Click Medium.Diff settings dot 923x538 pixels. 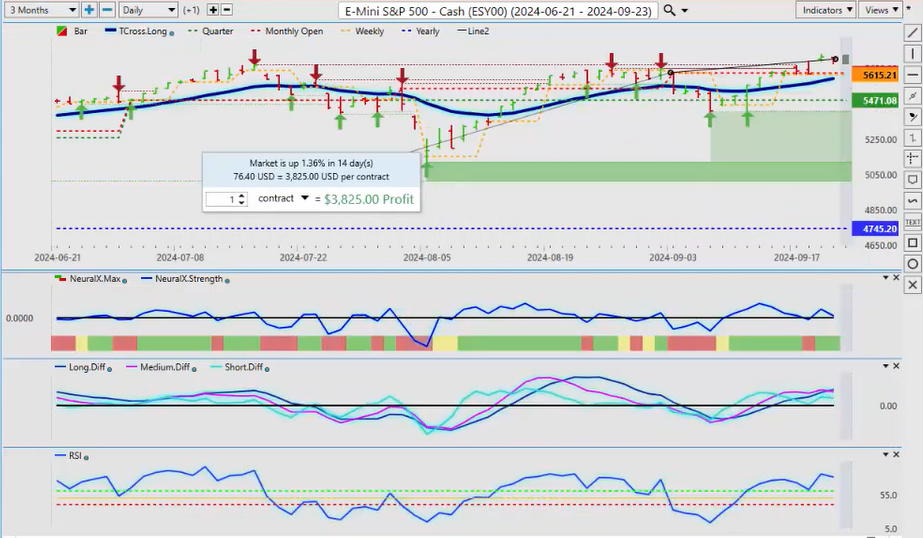click(194, 369)
